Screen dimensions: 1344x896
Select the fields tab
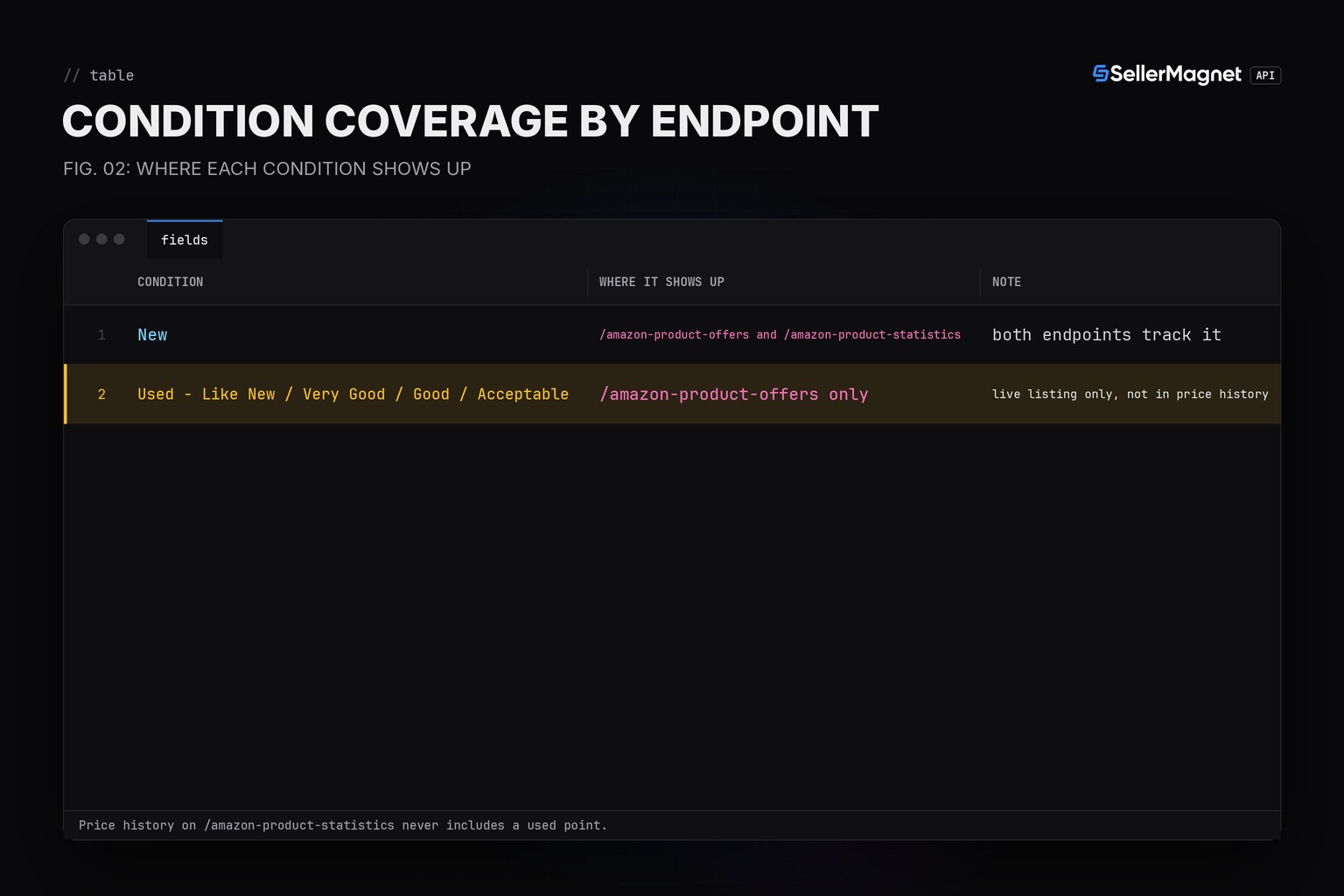pos(185,240)
